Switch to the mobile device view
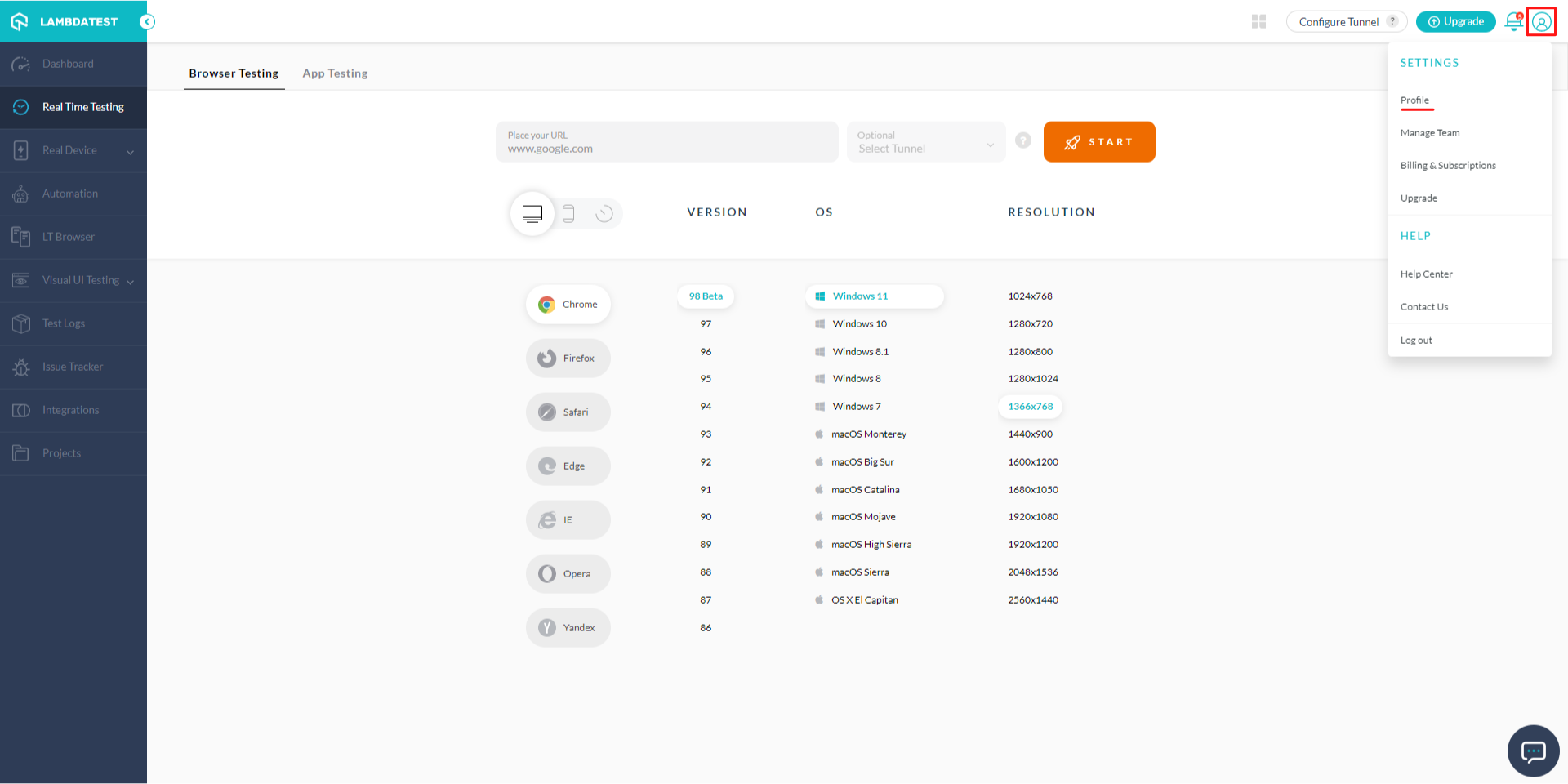This screenshot has height=784, width=1568. 568,214
